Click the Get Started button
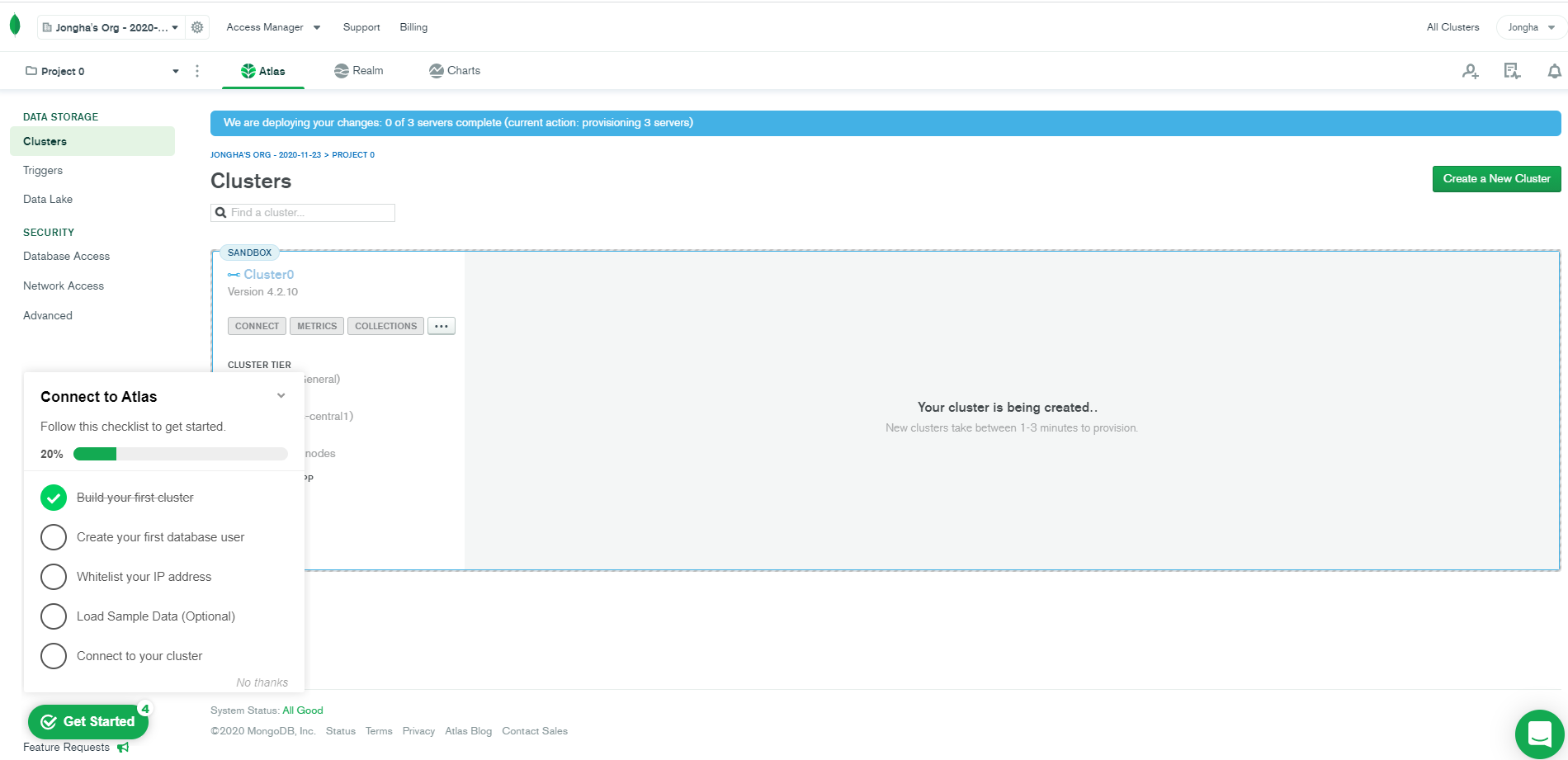Screen dimensions: 1568x760 click(x=88, y=722)
